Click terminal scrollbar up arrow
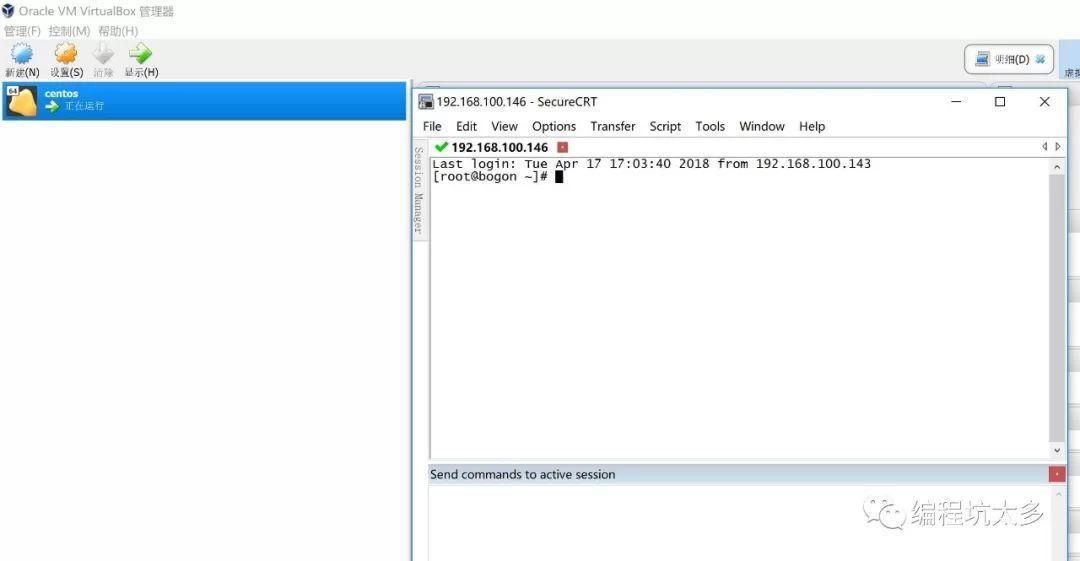The width and height of the screenshot is (1080, 561). (x=1057, y=167)
